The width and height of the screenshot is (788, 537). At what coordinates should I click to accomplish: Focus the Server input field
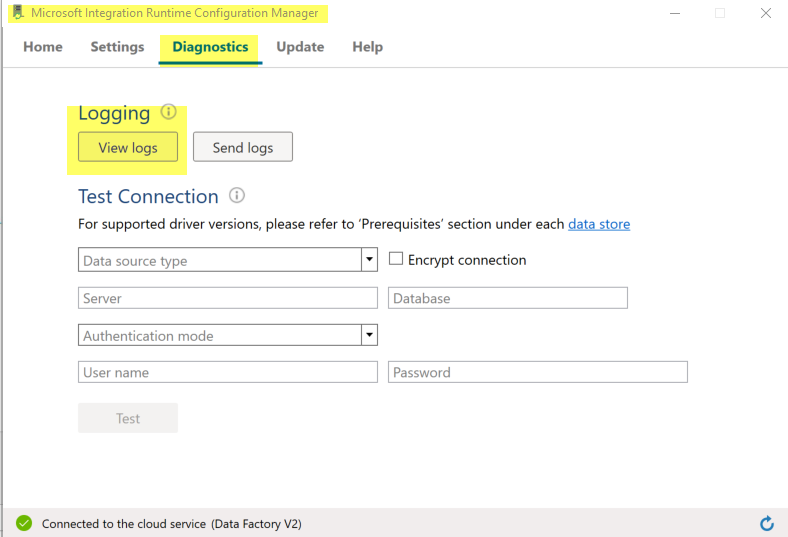coord(228,298)
